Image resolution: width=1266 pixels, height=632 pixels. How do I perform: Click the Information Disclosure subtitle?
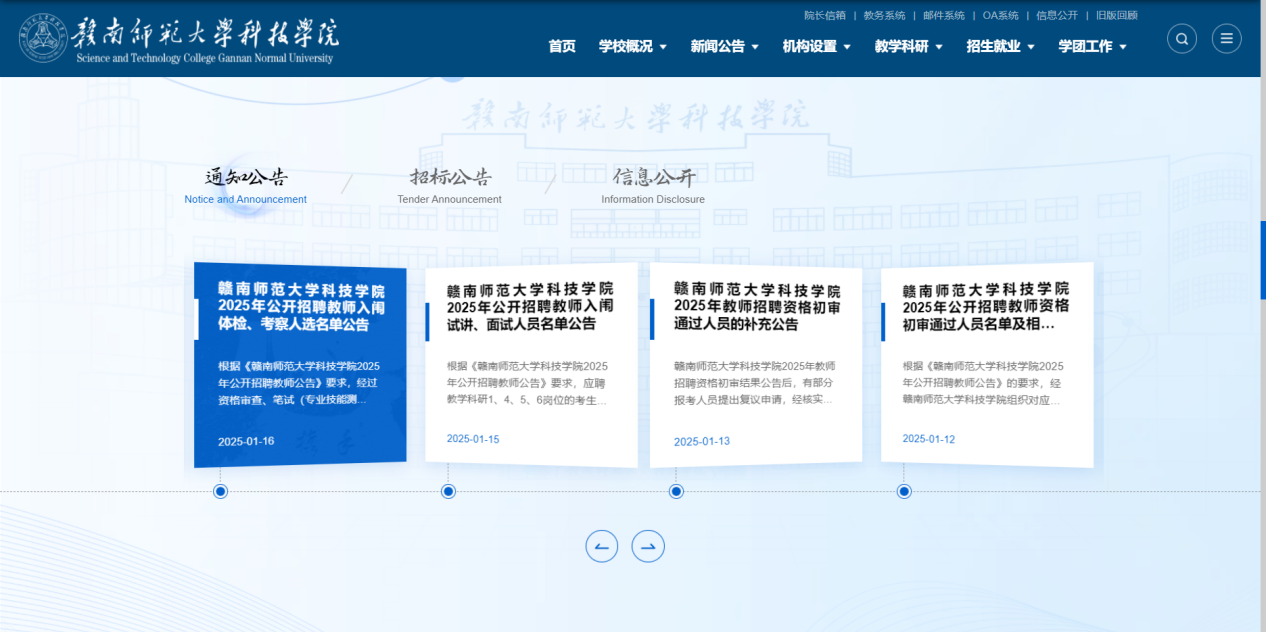point(653,199)
